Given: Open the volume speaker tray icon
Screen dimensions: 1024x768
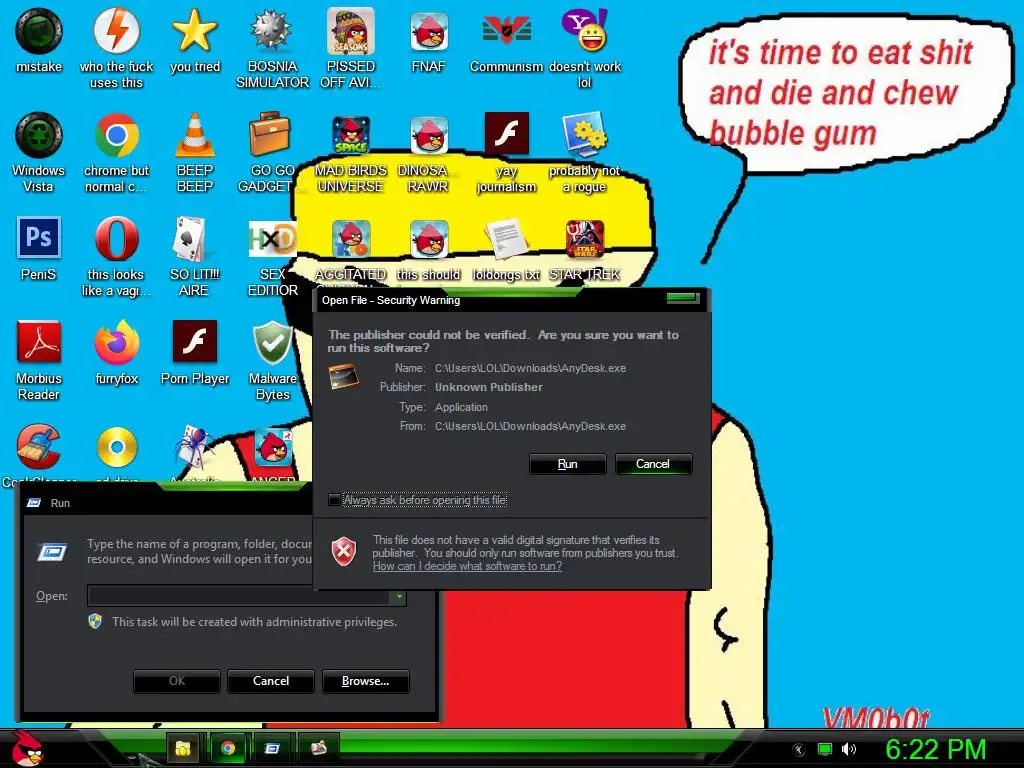Looking at the screenshot, I should point(849,749).
